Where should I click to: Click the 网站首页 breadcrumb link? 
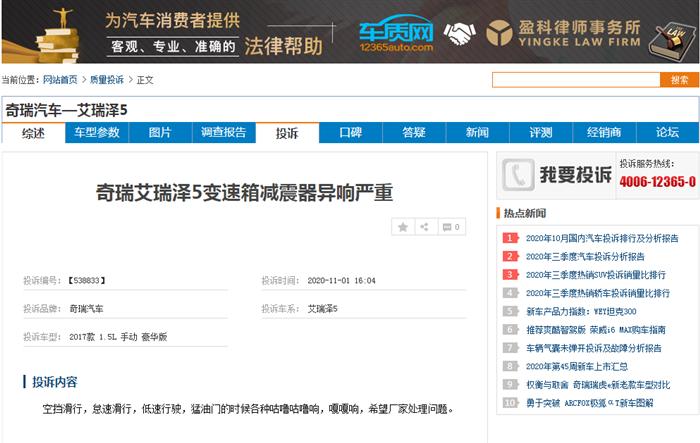click(x=60, y=80)
